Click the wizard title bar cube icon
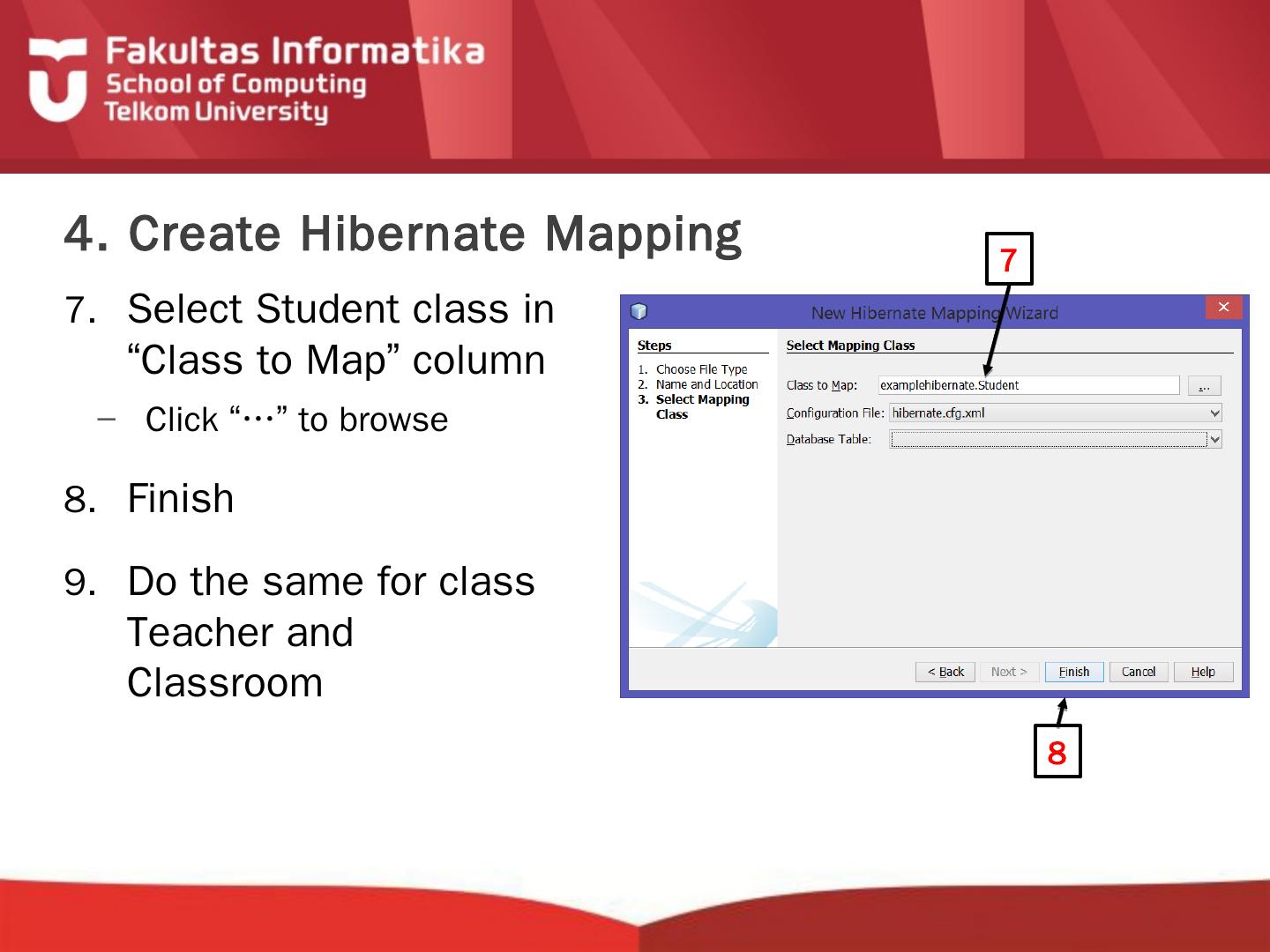This screenshot has width=1270, height=952. point(639,312)
